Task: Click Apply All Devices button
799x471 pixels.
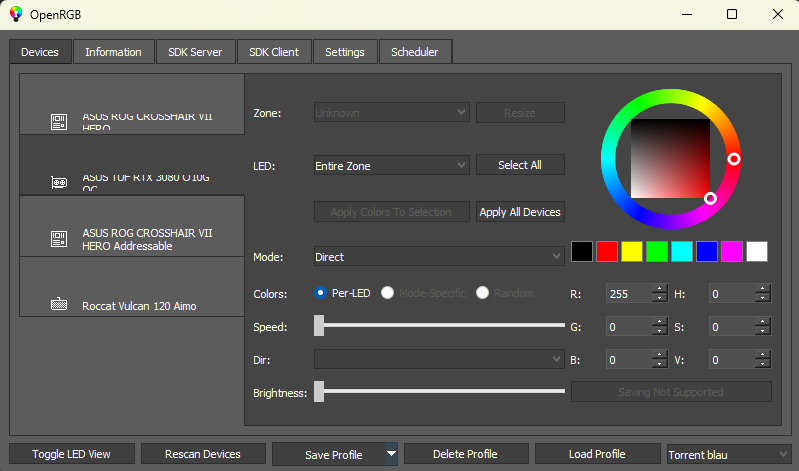Action: (x=520, y=212)
